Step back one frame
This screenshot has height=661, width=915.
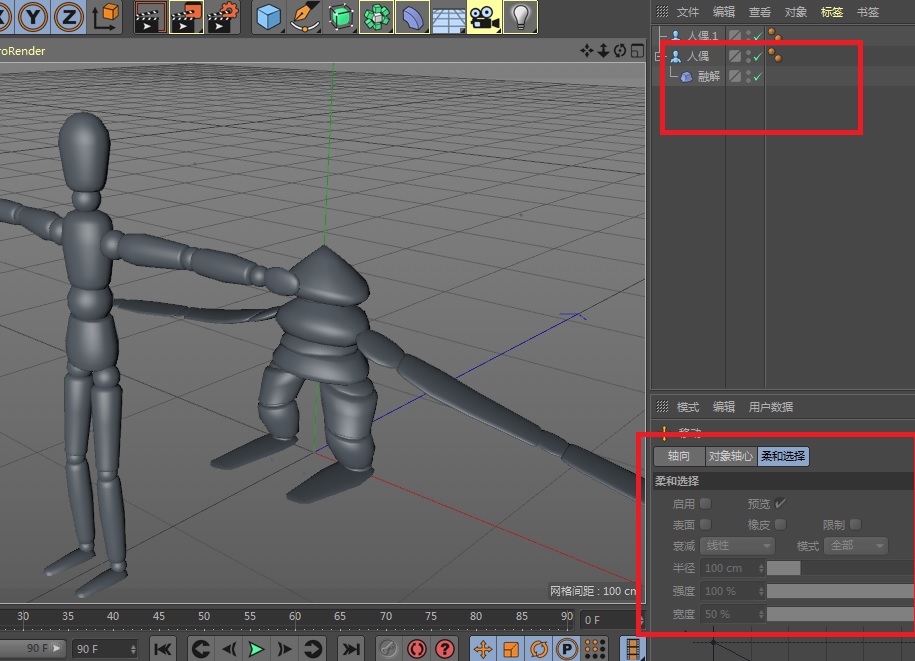point(229,649)
